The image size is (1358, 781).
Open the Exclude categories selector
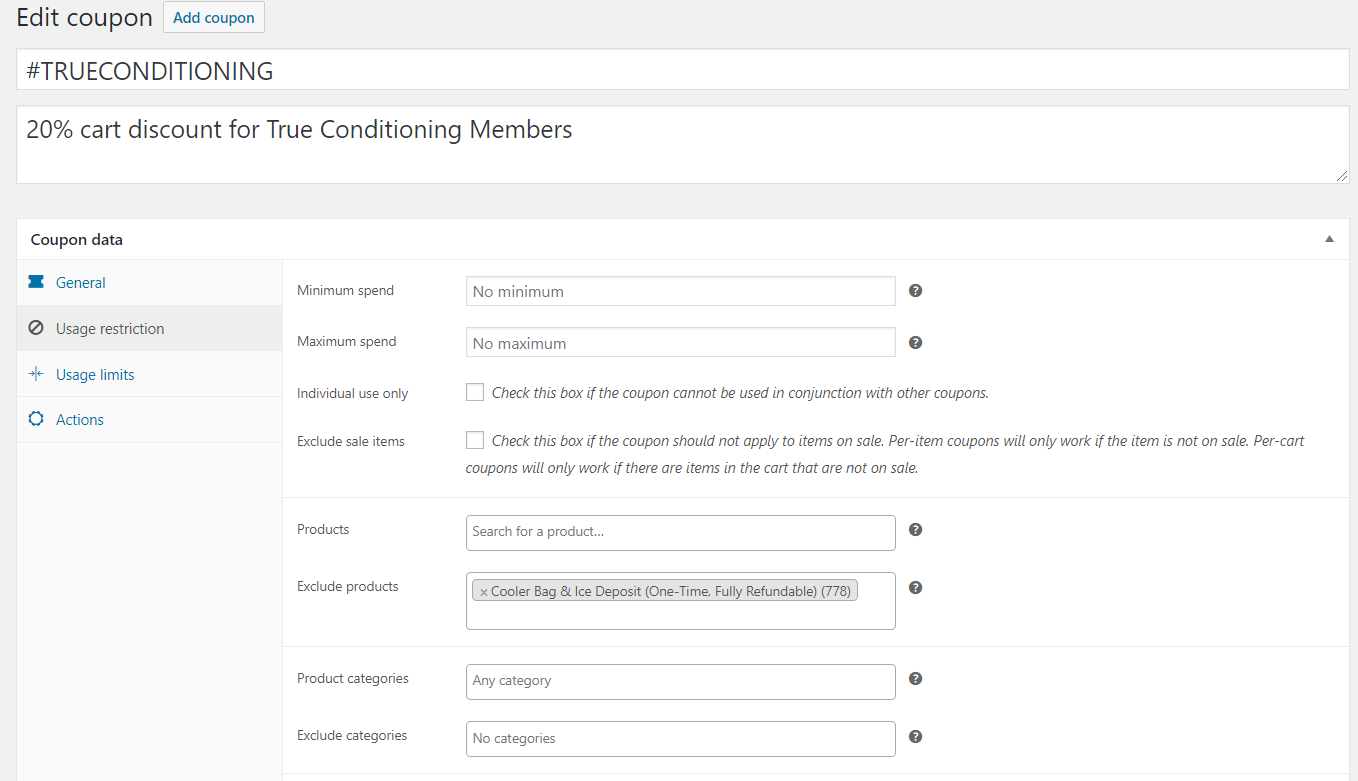pyautogui.click(x=680, y=739)
